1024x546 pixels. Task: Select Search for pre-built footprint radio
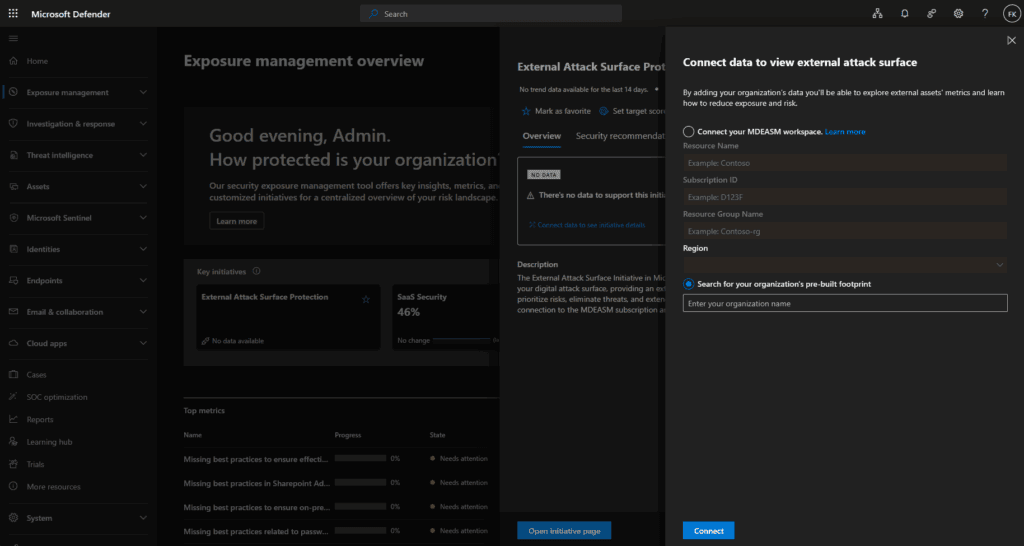tap(688, 284)
